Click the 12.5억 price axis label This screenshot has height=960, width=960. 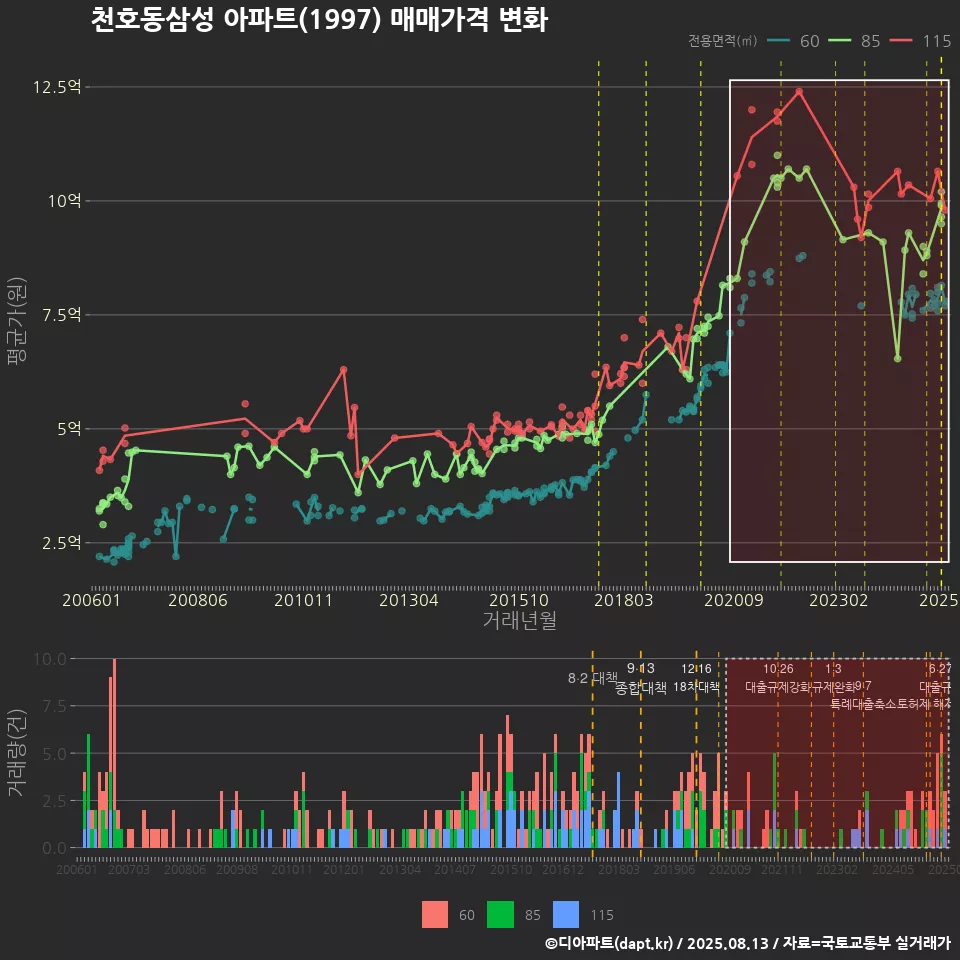click(x=57, y=87)
